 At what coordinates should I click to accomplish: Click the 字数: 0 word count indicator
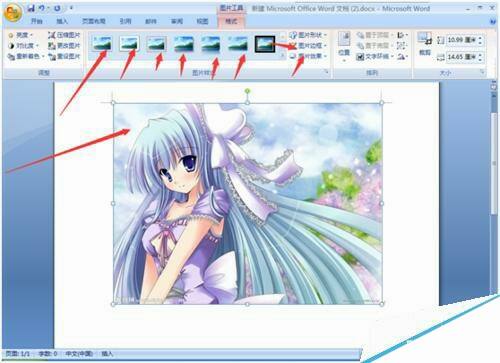click(x=47, y=354)
